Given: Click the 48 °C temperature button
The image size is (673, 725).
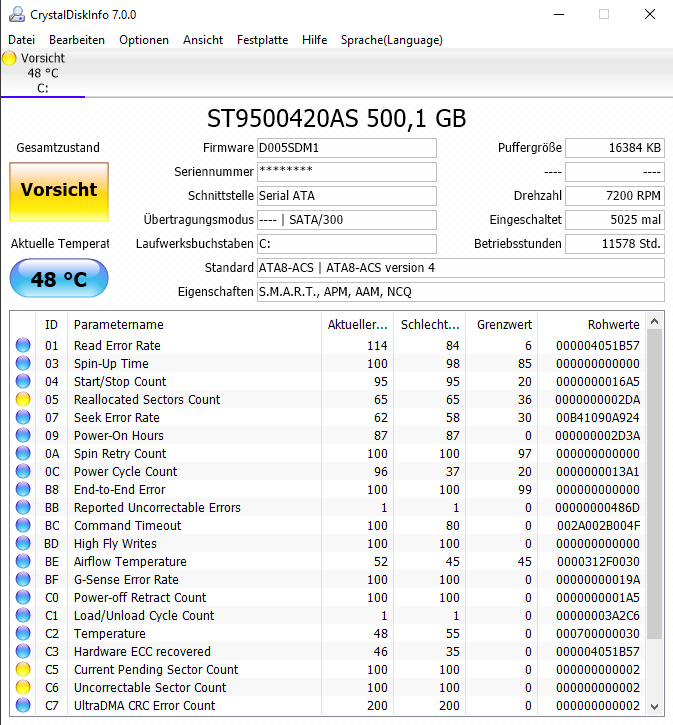Looking at the screenshot, I should (x=59, y=278).
